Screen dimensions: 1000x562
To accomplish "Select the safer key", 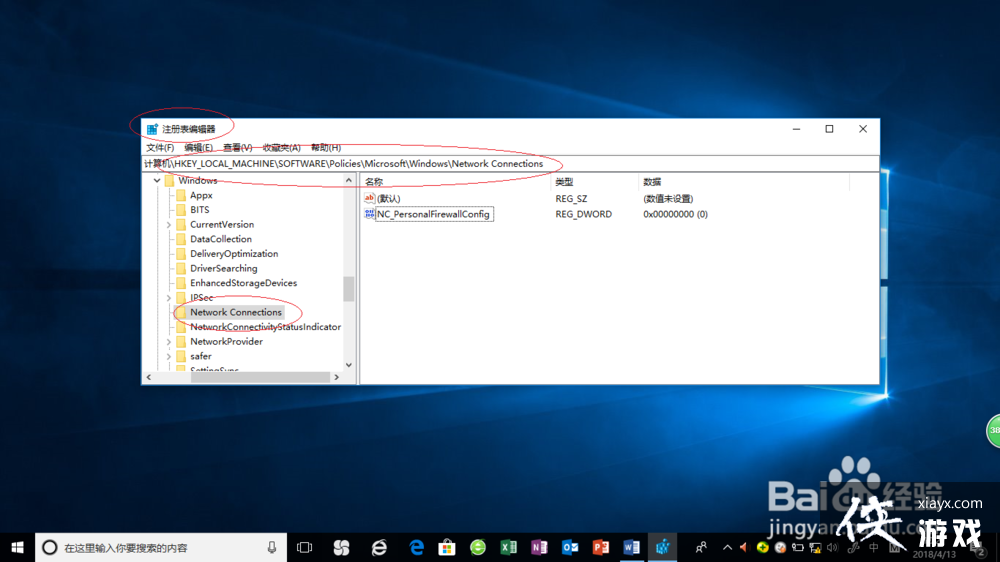I will [200, 357].
